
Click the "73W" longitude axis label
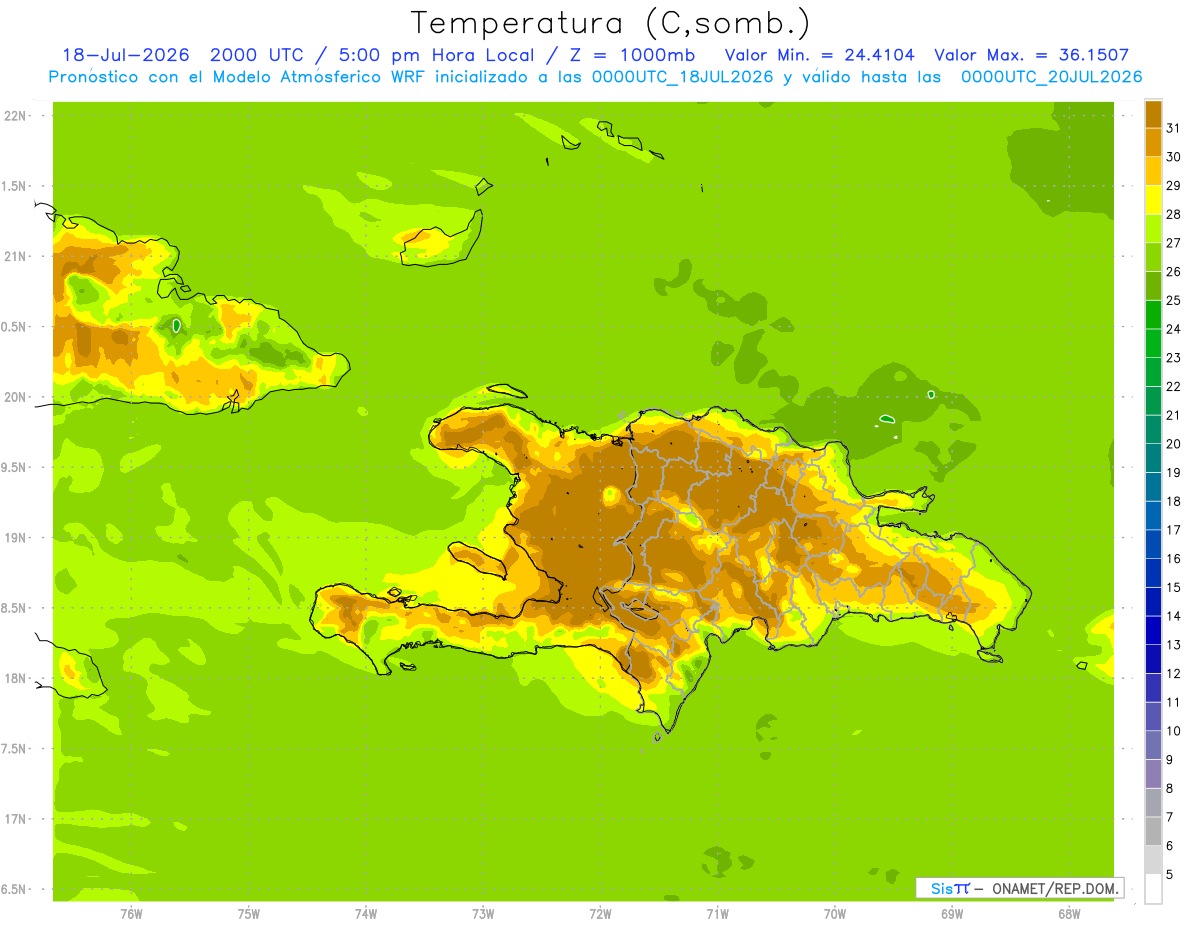point(483,914)
